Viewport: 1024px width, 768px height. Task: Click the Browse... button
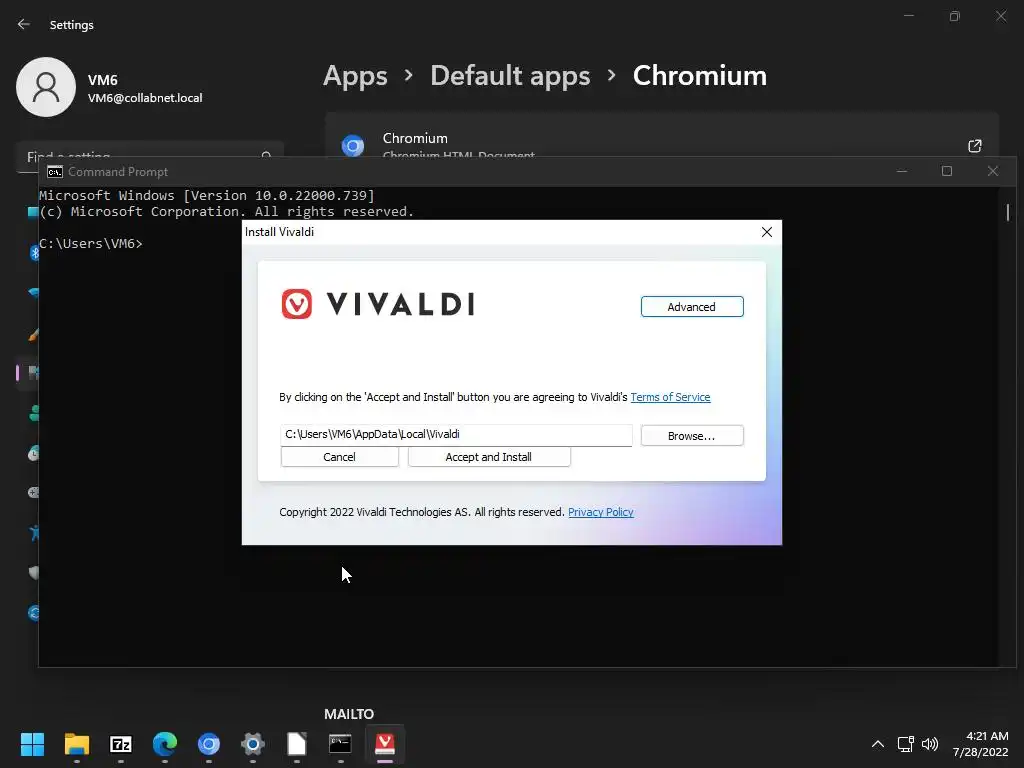click(x=692, y=436)
